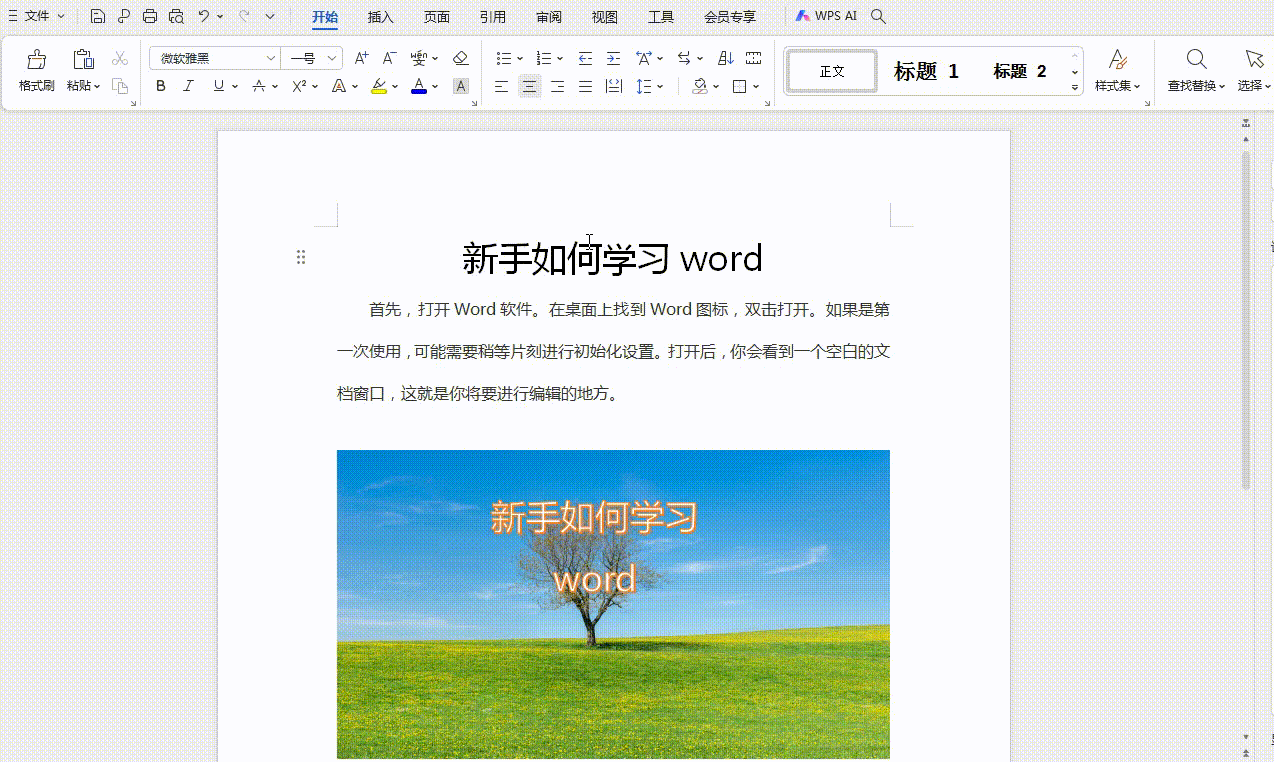Toggle Bold formatting
This screenshot has width=1274, height=762.
click(160, 86)
